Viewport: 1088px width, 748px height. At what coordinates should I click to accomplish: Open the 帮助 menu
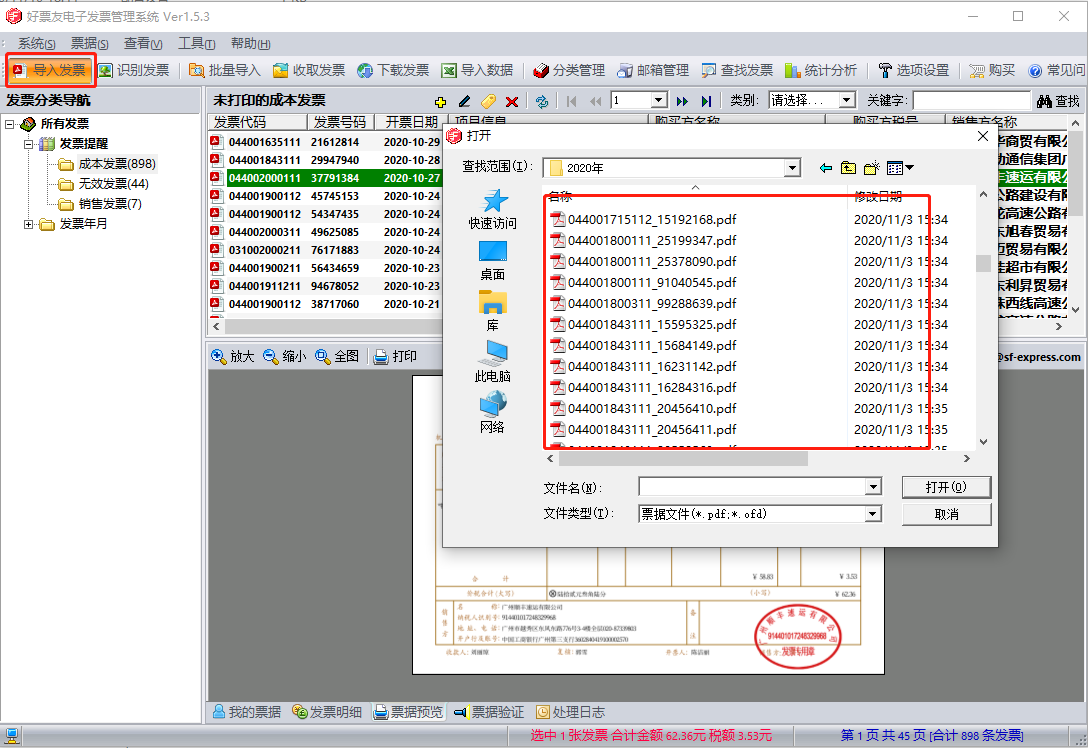click(250, 43)
